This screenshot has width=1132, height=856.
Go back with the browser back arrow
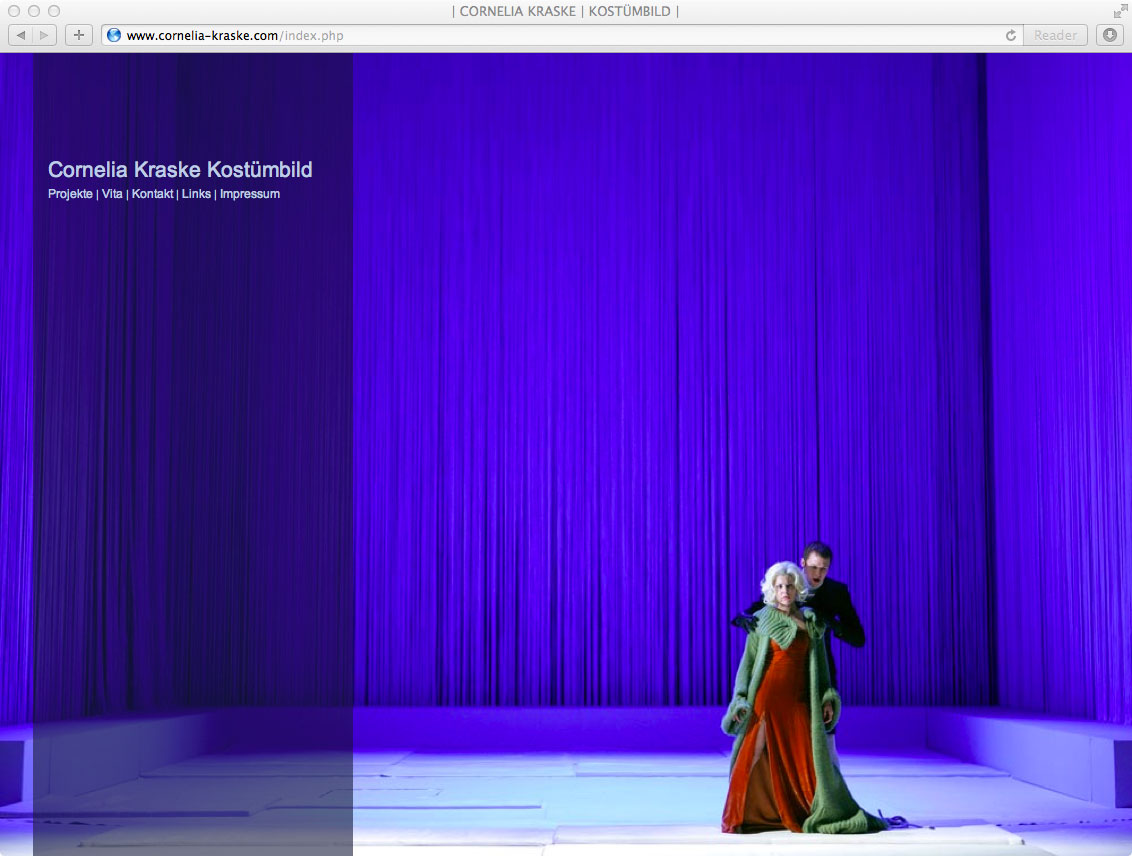pyautogui.click(x=20, y=35)
